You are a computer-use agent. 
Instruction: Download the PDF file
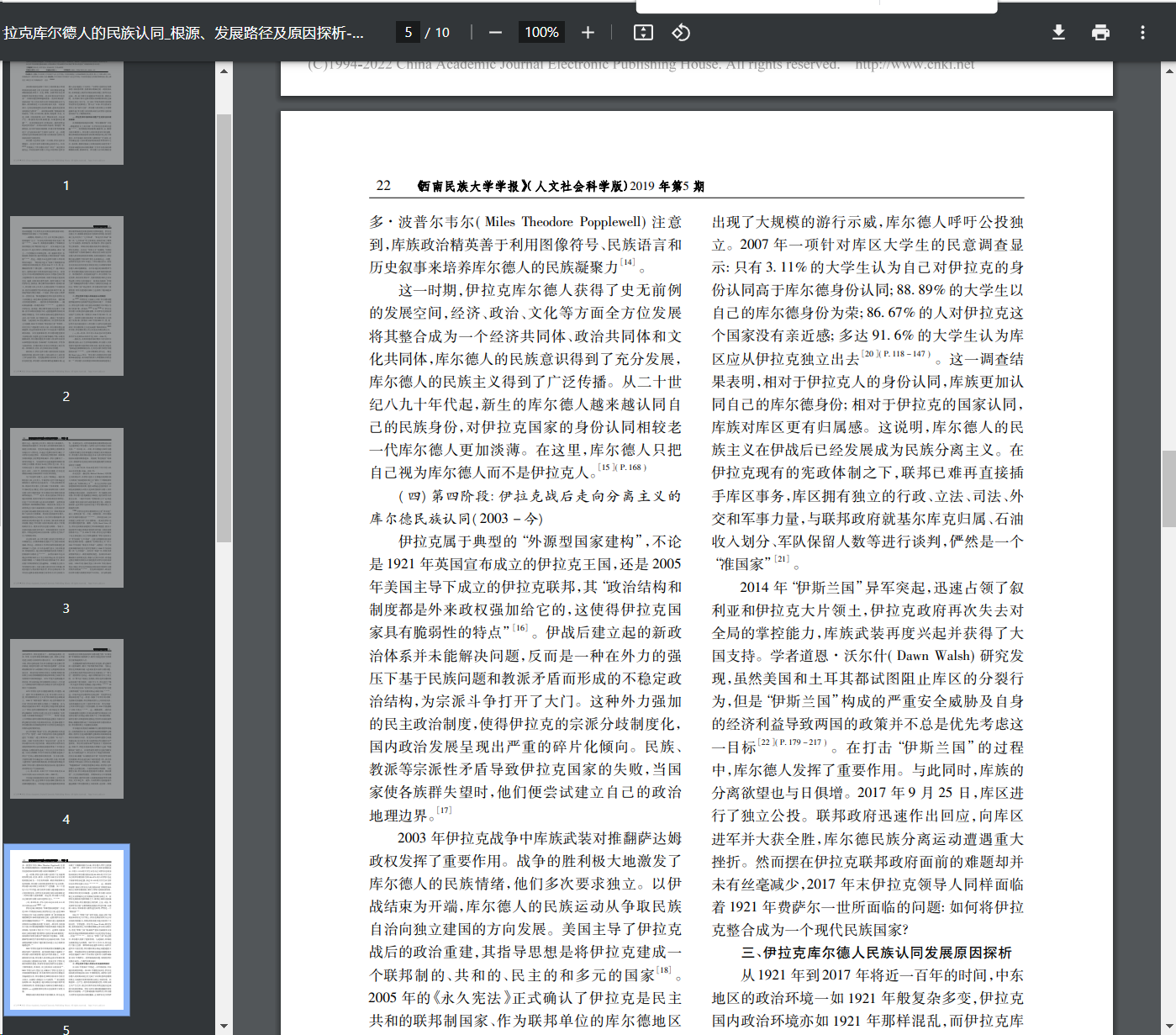click(x=1058, y=33)
